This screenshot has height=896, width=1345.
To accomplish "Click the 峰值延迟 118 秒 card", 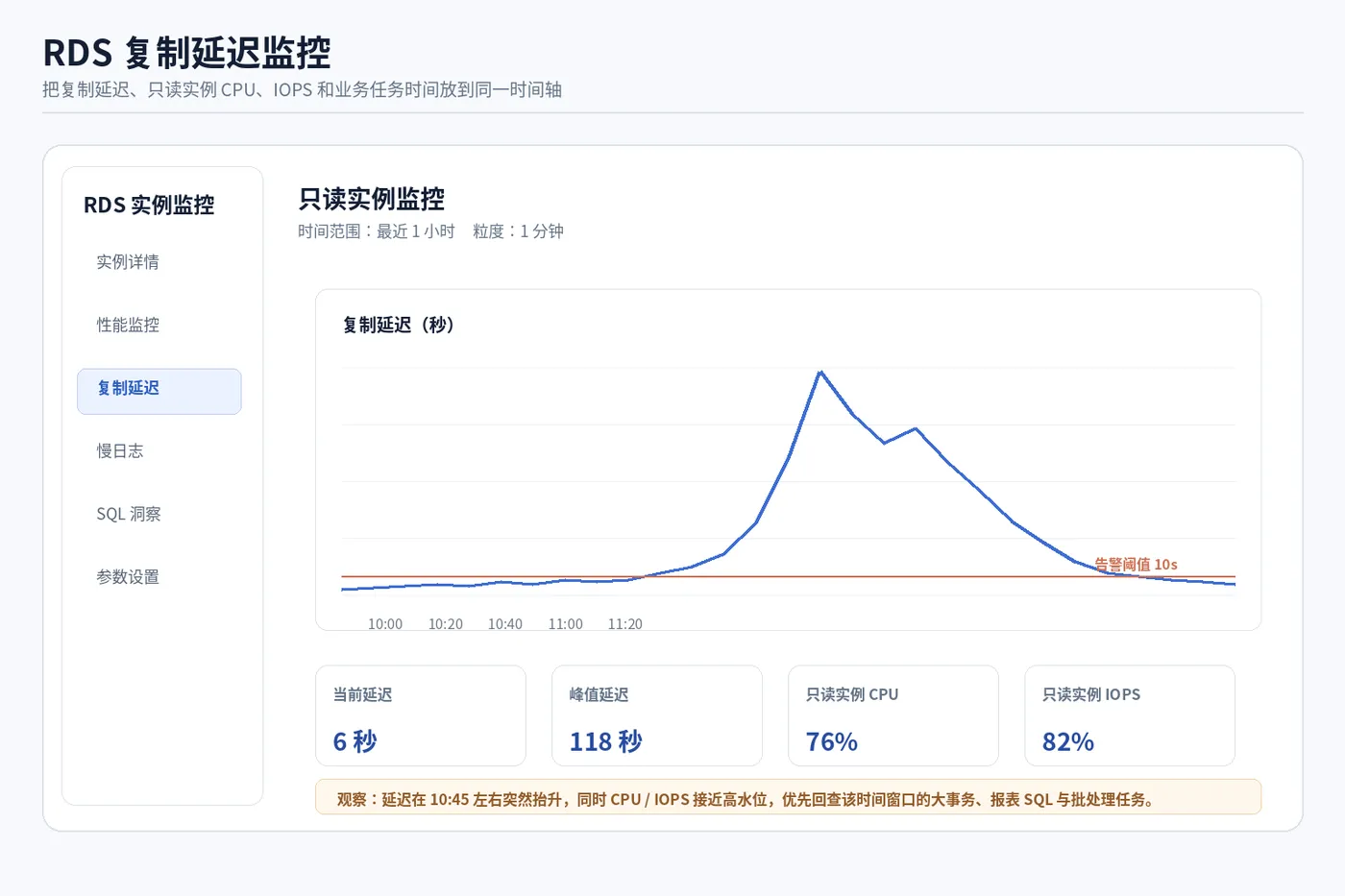I will click(657, 715).
